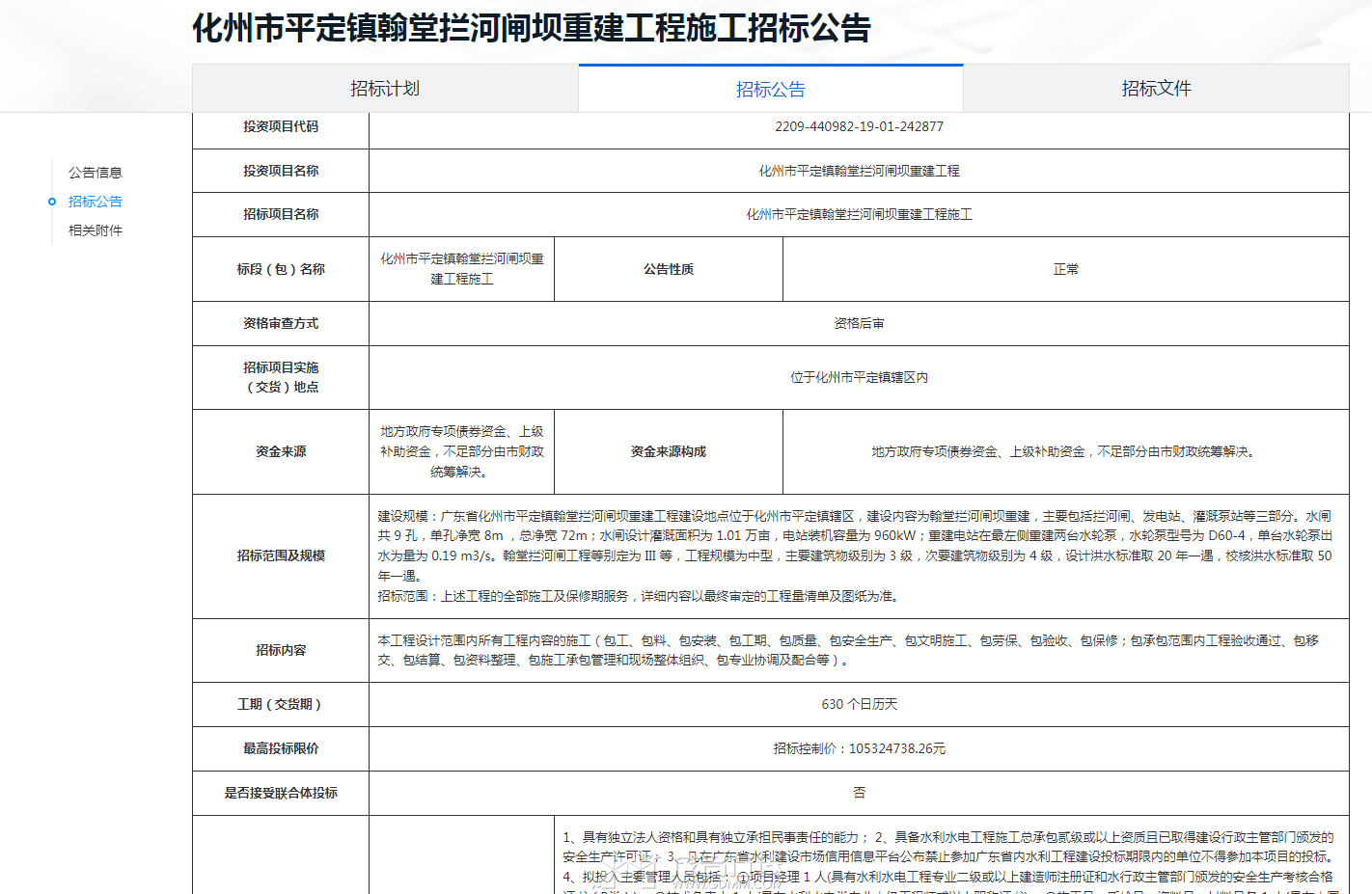
Task: Click the page title heading
Action: (531, 28)
